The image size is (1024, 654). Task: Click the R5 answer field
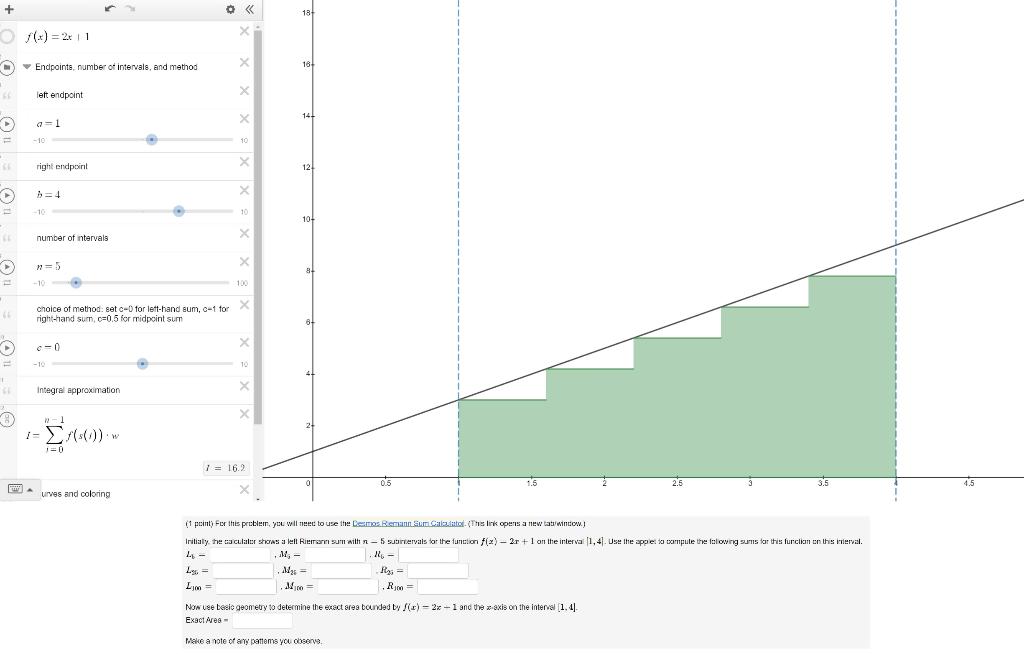[428, 555]
